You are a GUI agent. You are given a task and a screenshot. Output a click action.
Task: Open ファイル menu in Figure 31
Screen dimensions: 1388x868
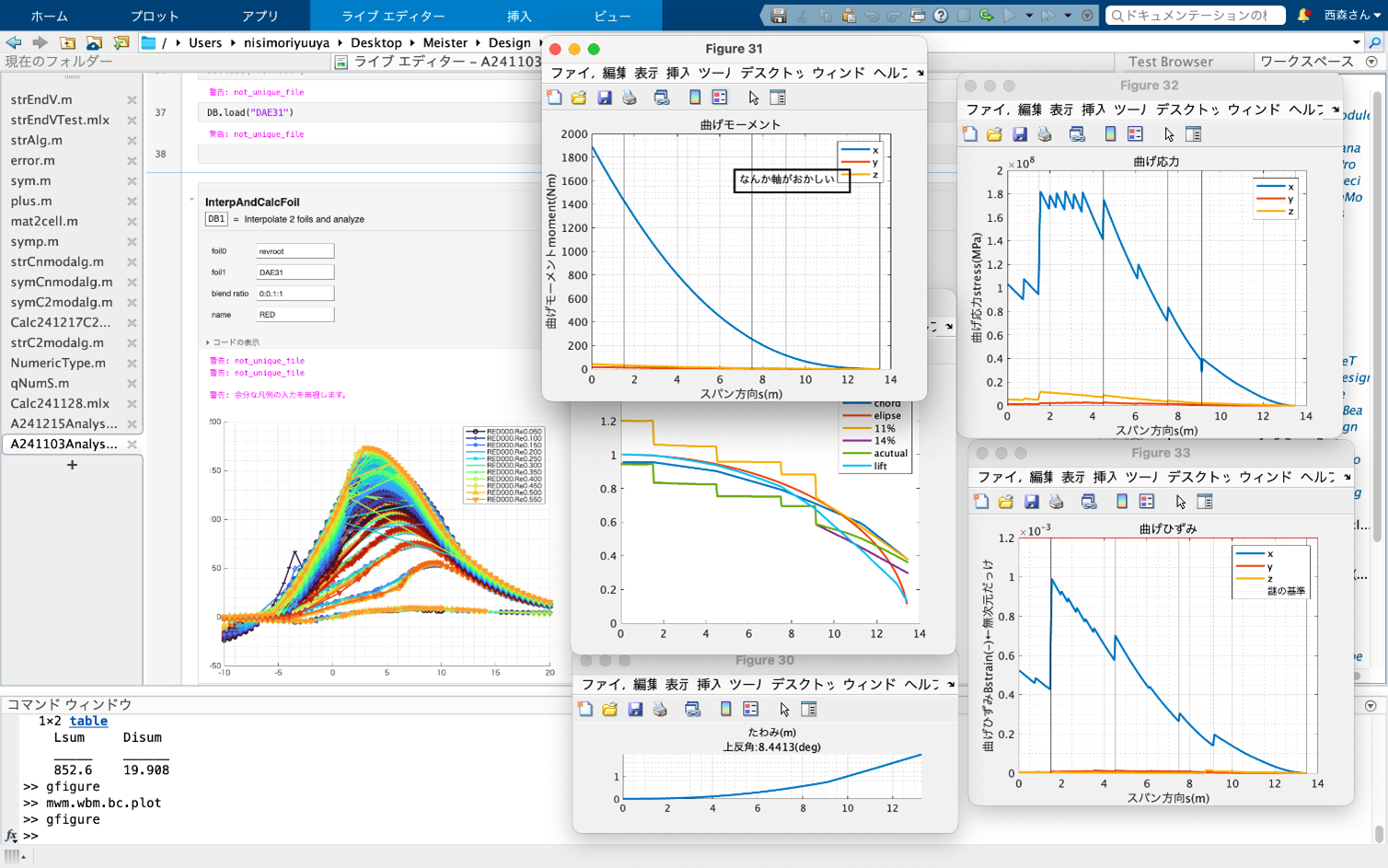coord(573,73)
